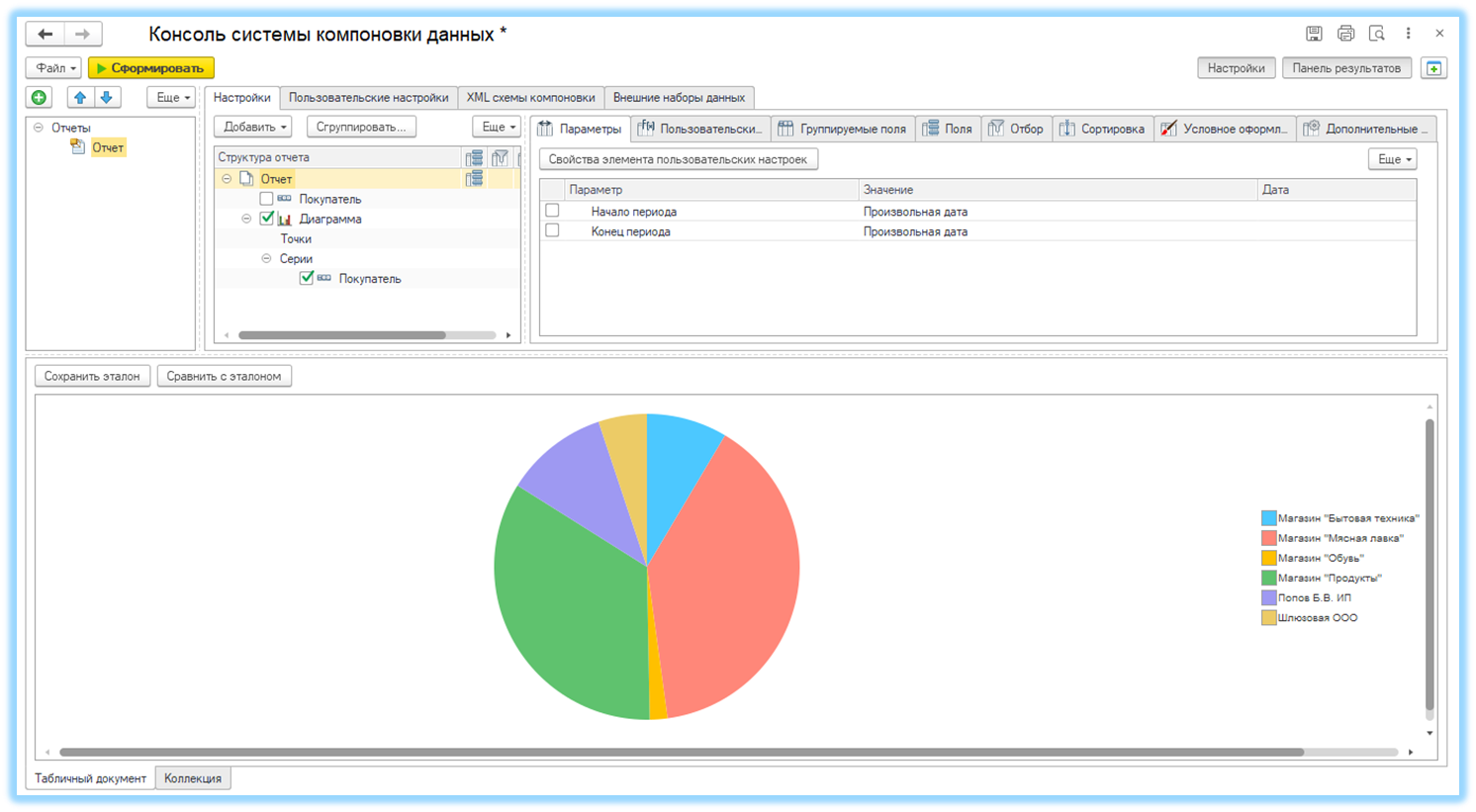The width and height of the screenshot is (1476, 812).
Task: Switch to Табличный документ bottom tab
Action: tap(90, 778)
